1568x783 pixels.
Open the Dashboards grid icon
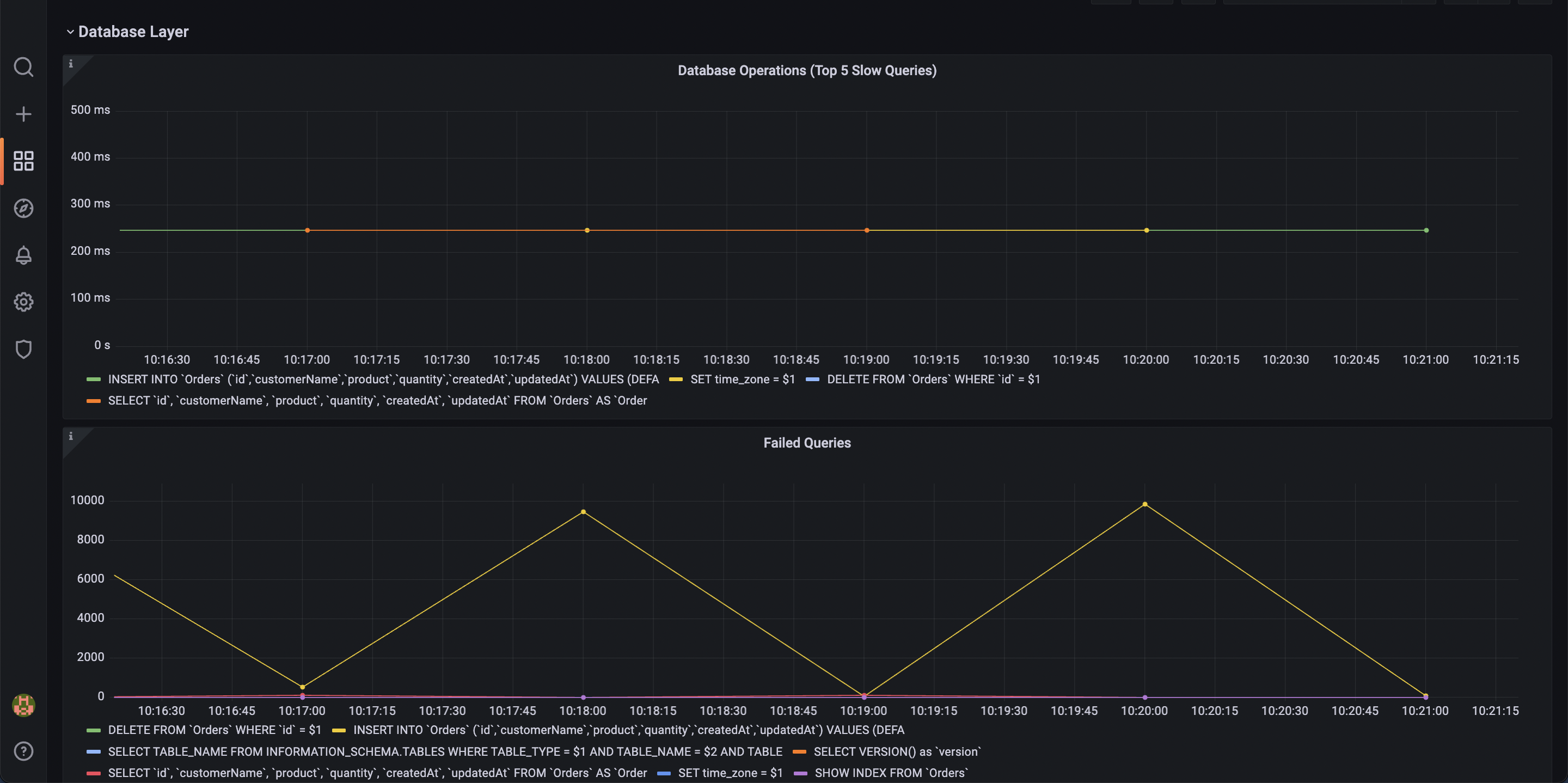pyautogui.click(x=23, y=161)
